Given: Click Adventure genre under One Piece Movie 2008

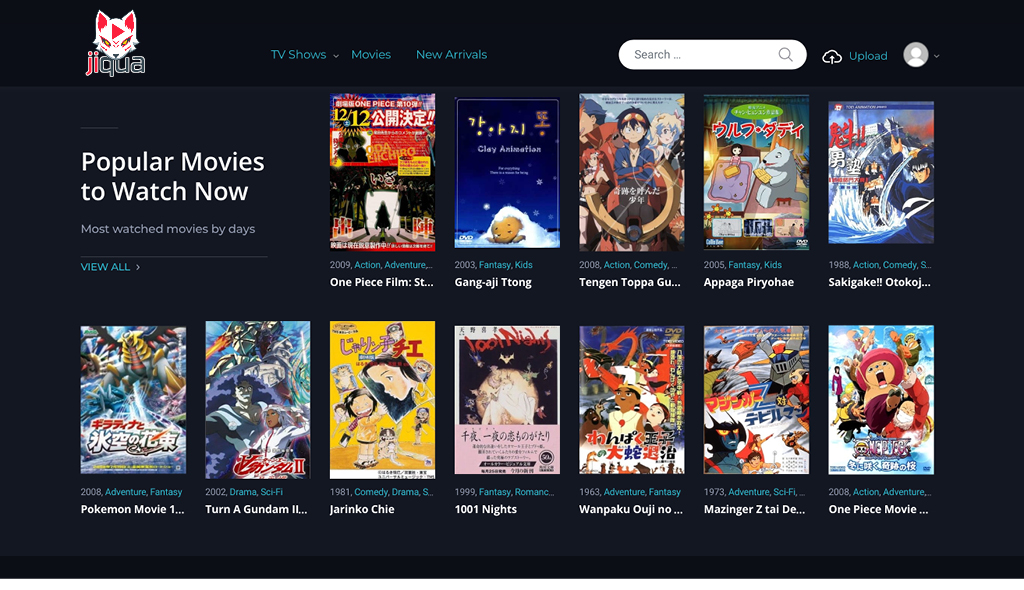Looking at the screenshot, I should click(904, 492).
